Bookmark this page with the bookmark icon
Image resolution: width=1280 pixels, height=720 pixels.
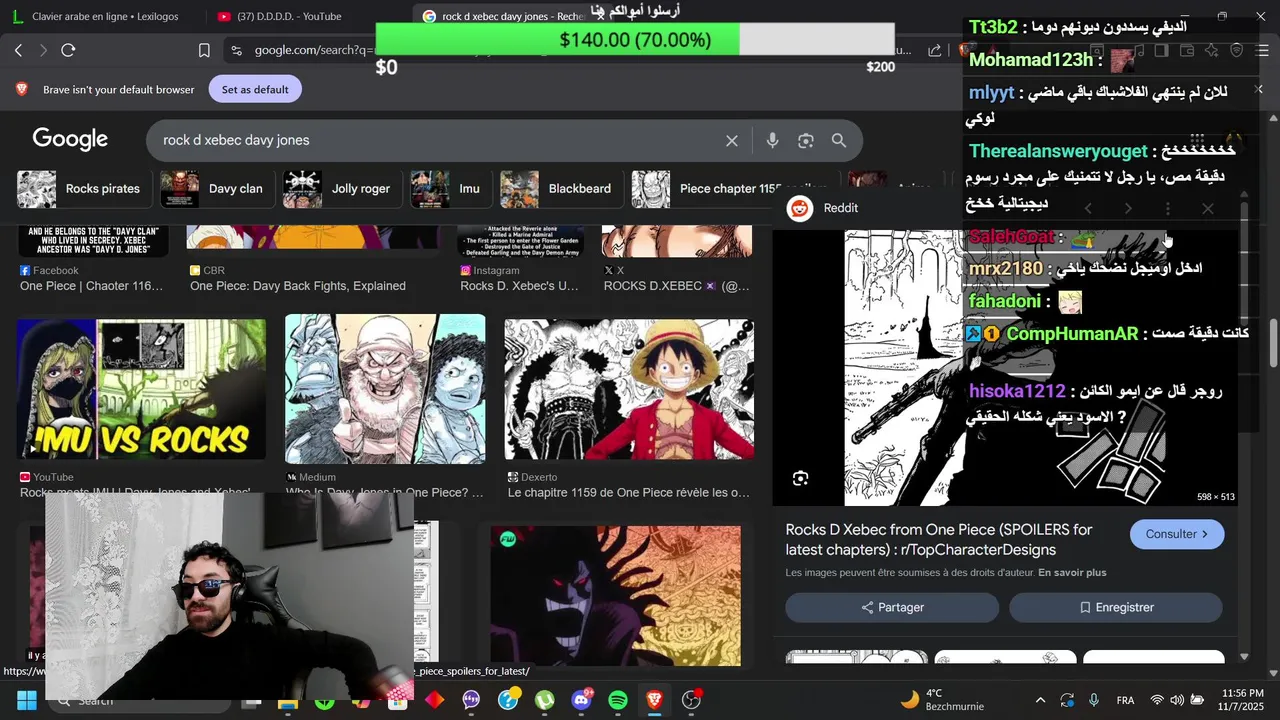[x=204, y=50]
